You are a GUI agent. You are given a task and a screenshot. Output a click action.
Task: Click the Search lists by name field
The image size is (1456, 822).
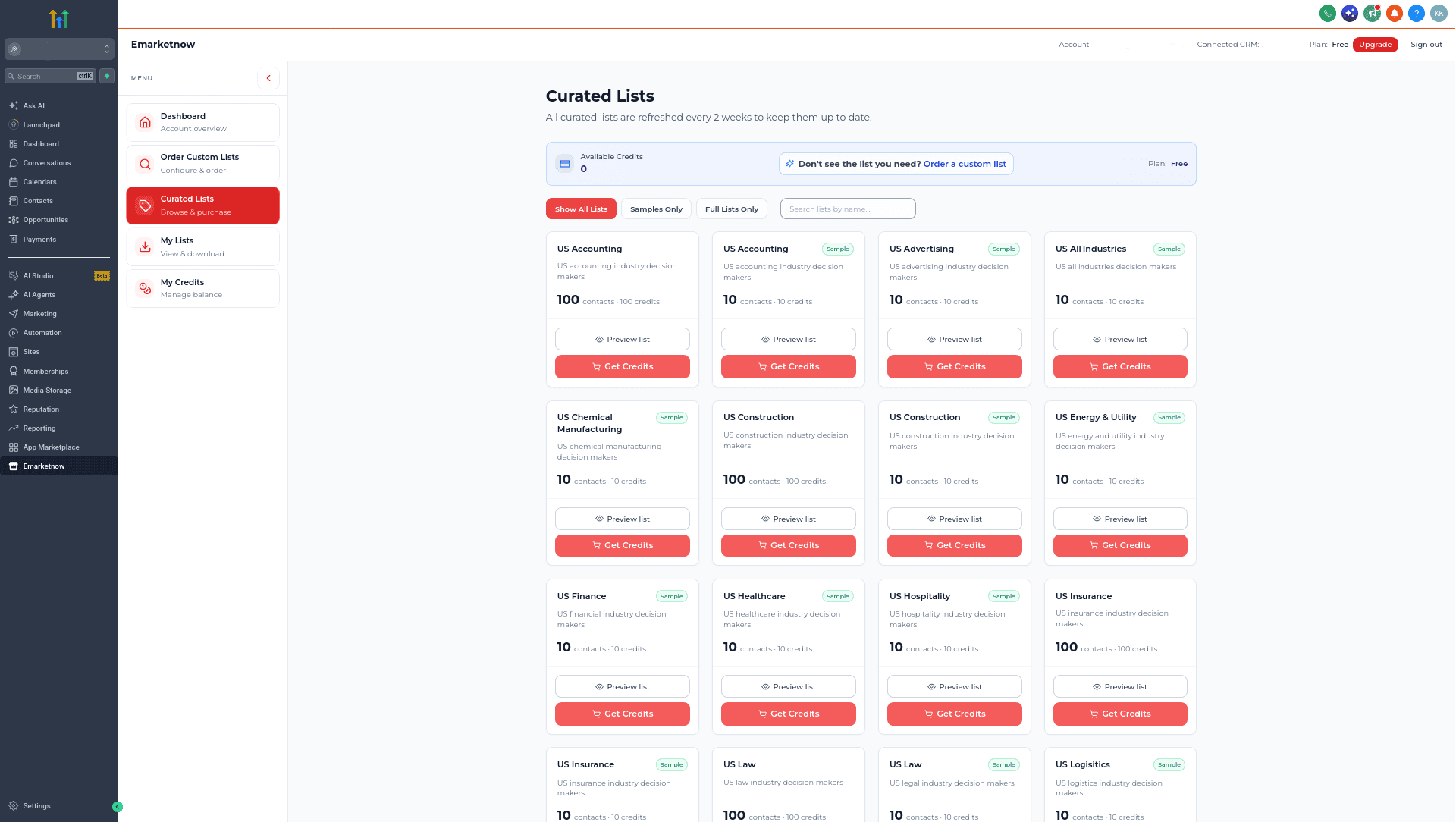848,209
